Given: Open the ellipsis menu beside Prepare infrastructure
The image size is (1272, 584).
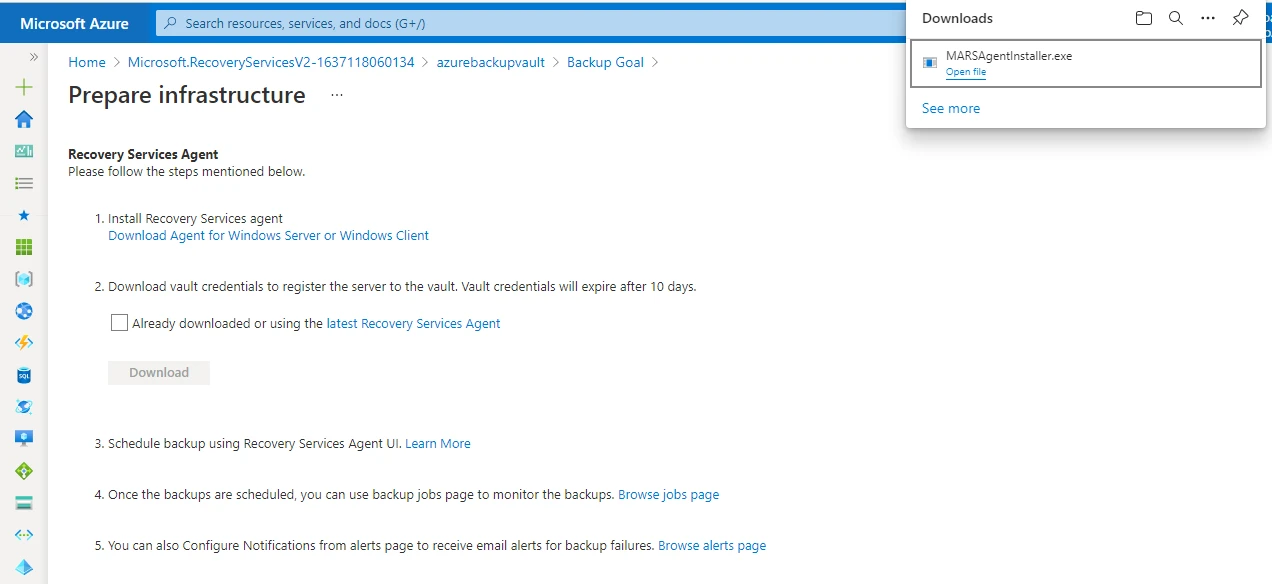Looking at the screenshot, I should (336, 94).
